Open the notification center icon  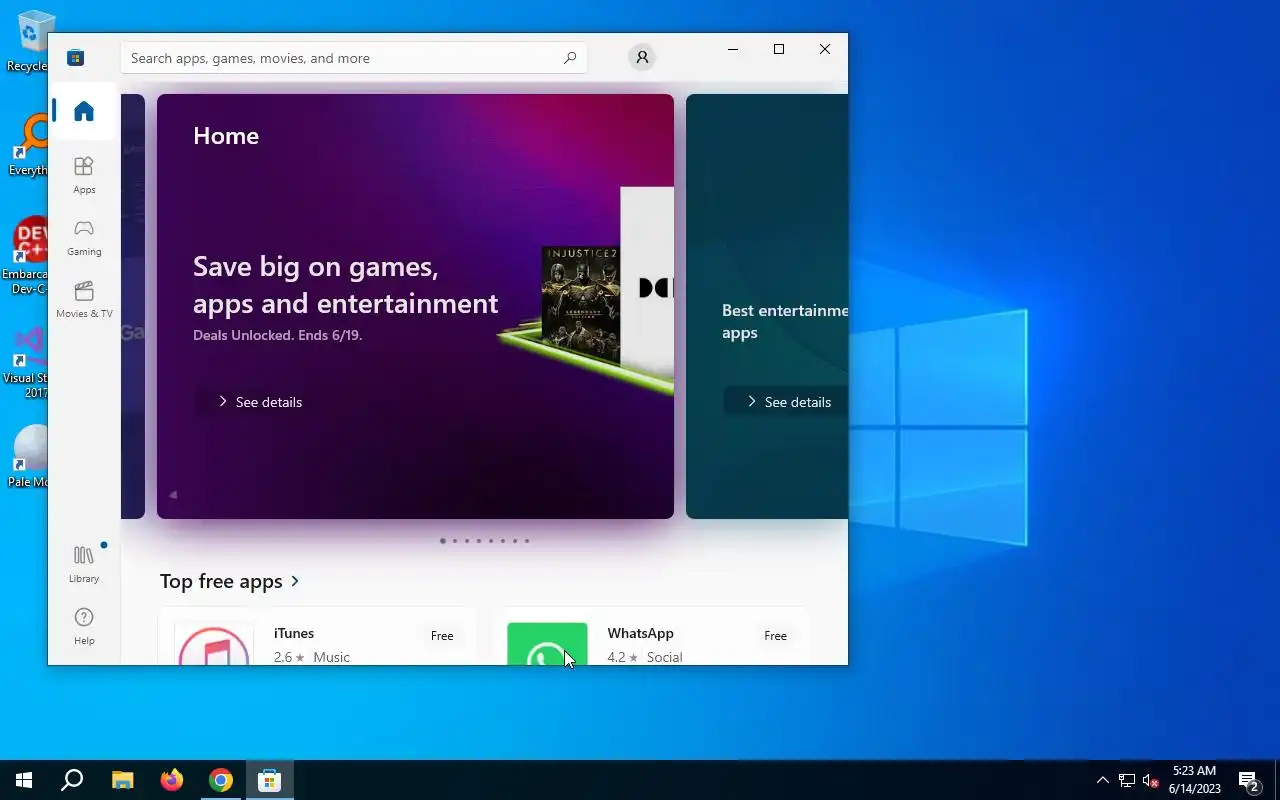point(1249,780)
